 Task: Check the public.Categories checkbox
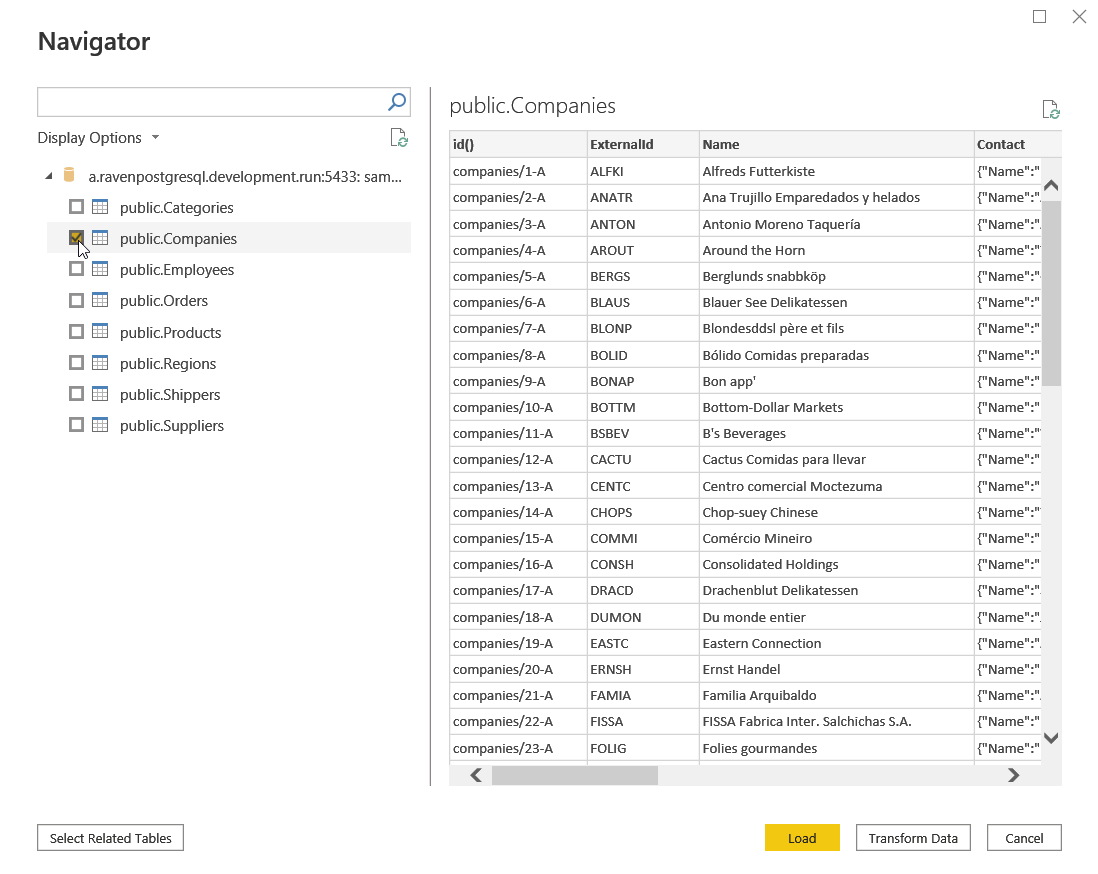click(x=76, y=207)
